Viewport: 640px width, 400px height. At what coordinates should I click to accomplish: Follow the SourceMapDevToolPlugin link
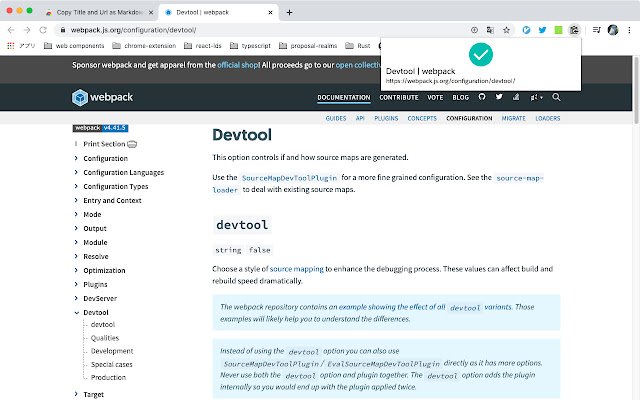pyautogui.click(x=289, y=178)
